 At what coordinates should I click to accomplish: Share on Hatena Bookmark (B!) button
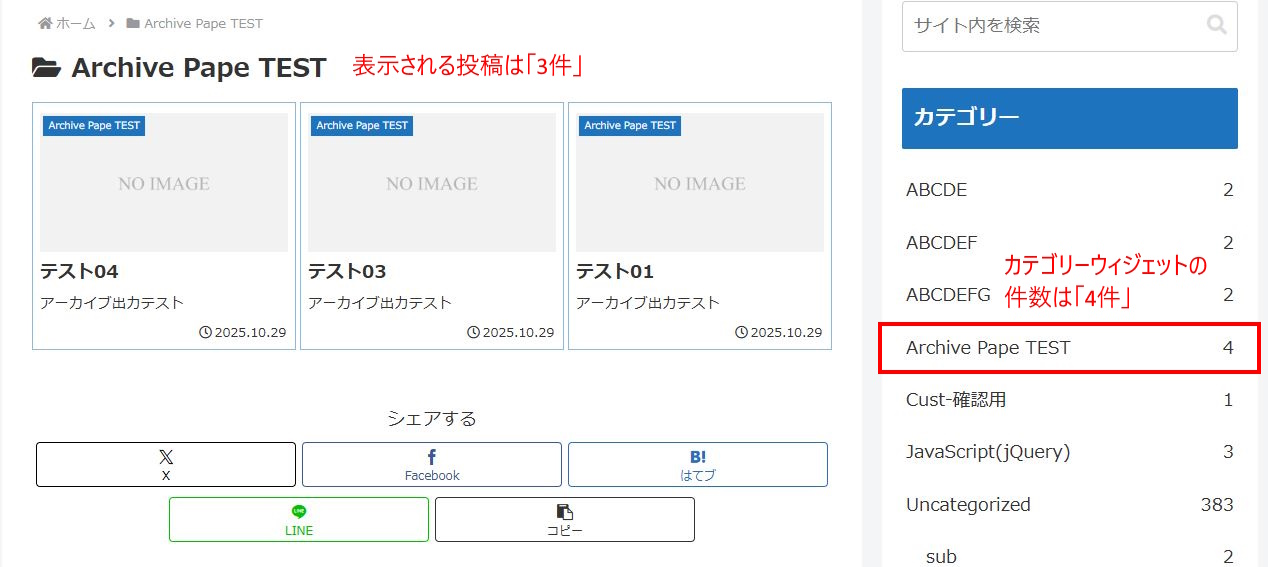pos(698,464)
